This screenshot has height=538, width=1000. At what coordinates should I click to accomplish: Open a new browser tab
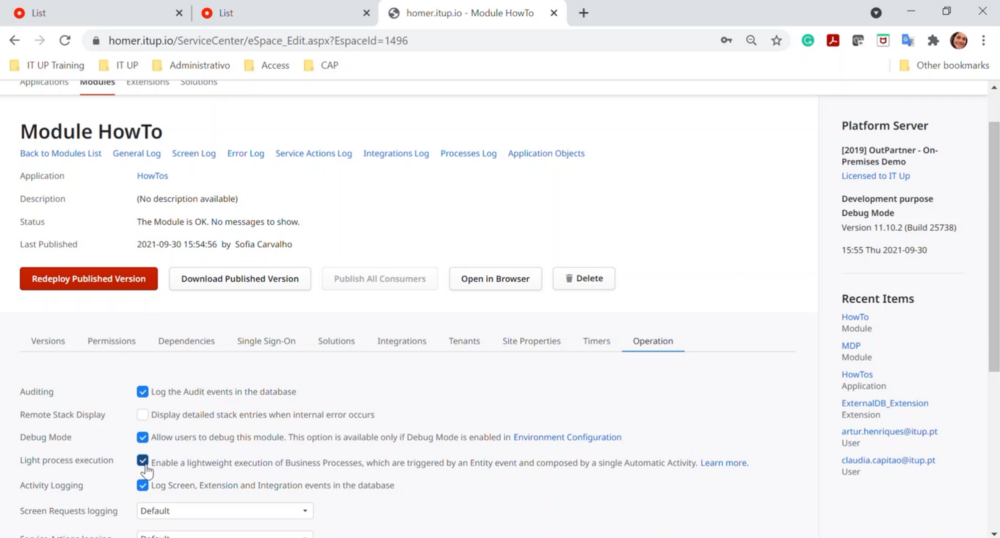(584, 13)
